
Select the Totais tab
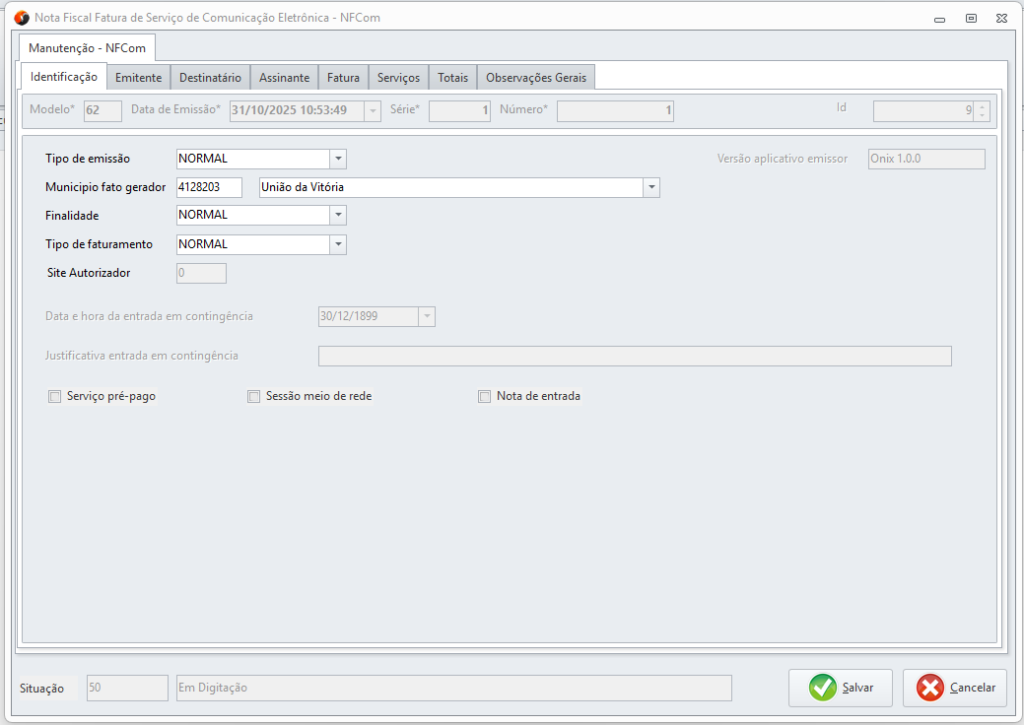tap(452, 78)
